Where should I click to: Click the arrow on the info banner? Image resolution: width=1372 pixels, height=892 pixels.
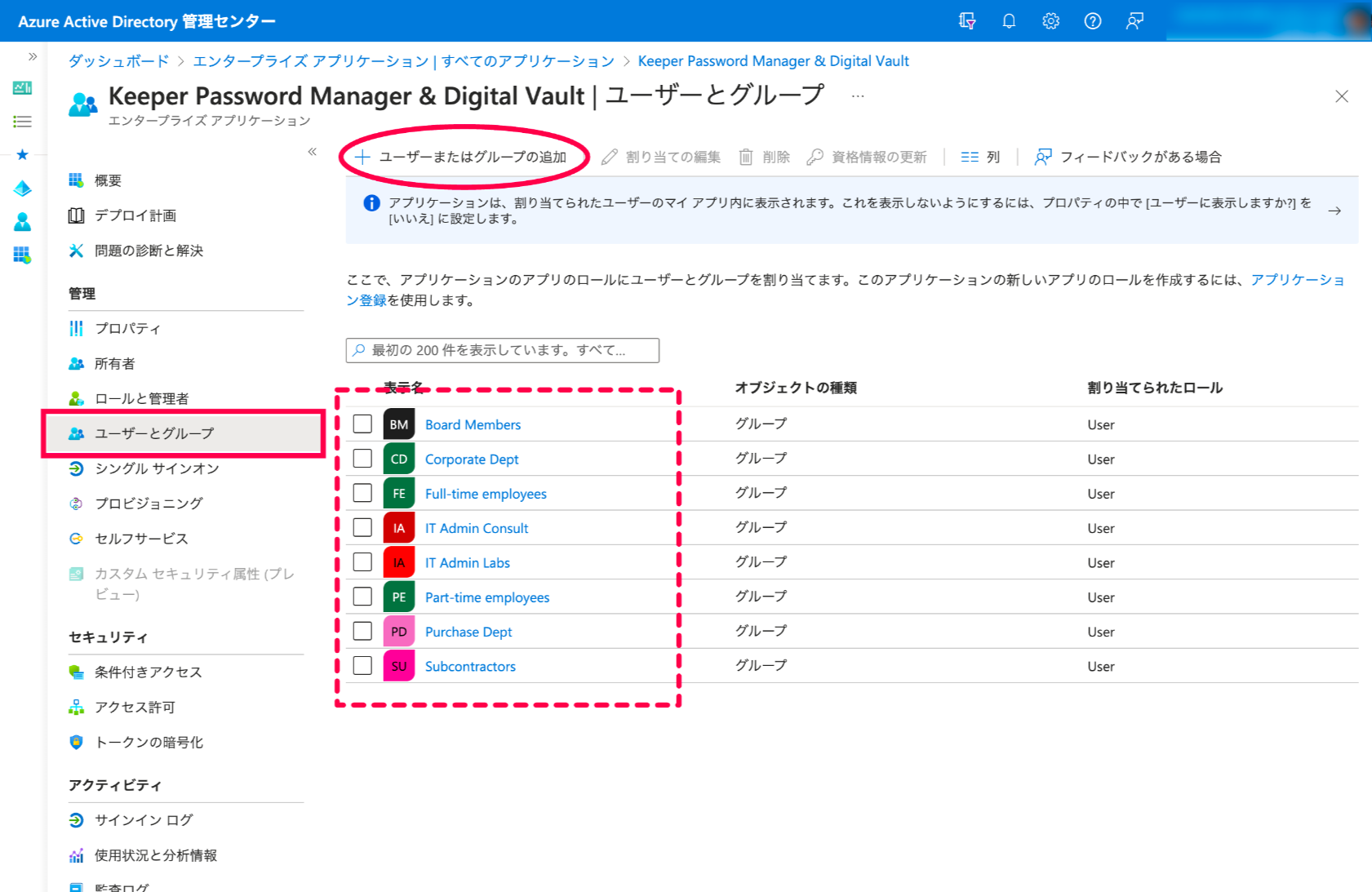(1334, 211)
